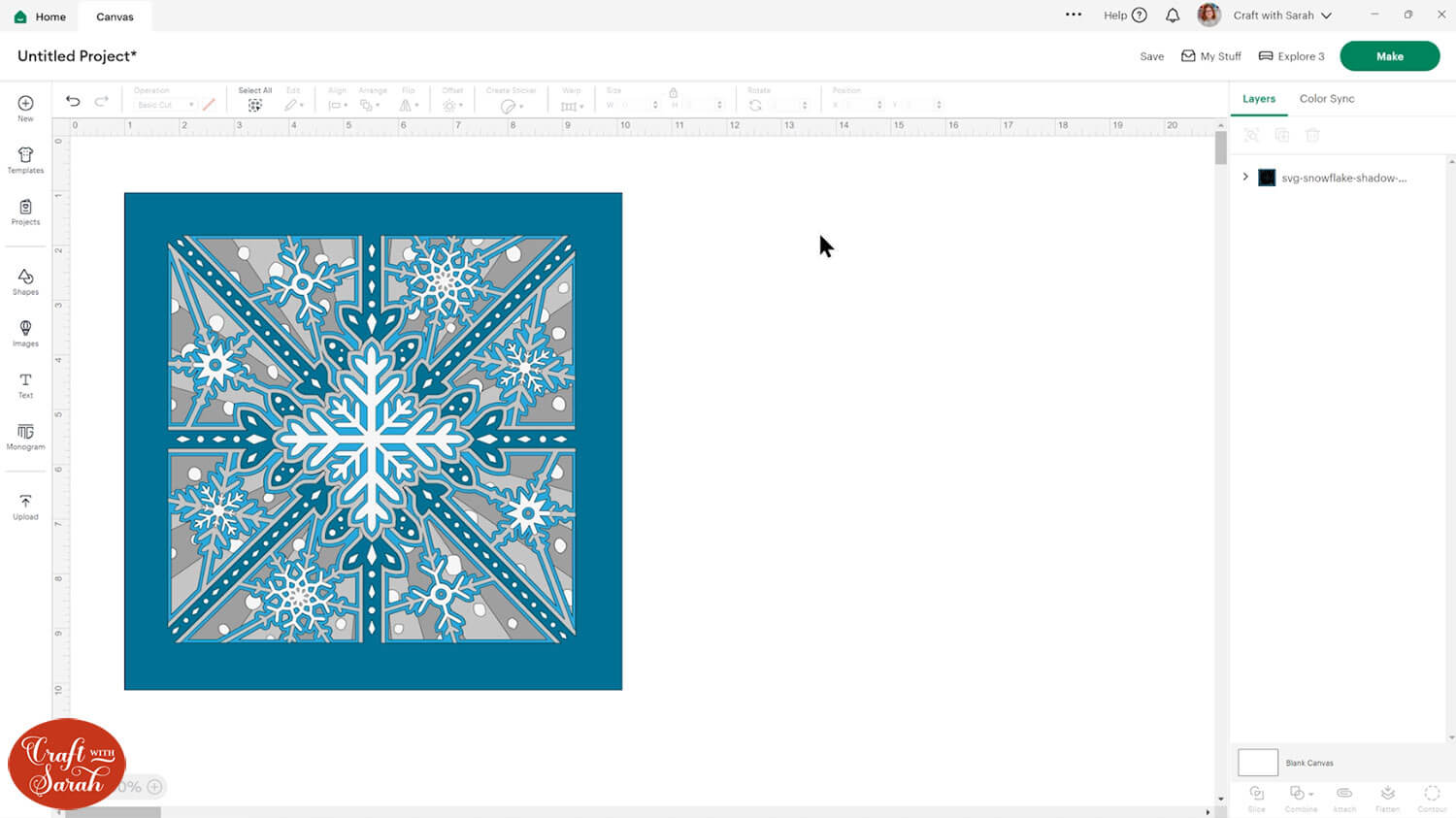Click the Duplicate icon in Layers panel
Screen dimensions: 1456x818
(x=1282, y=136)
